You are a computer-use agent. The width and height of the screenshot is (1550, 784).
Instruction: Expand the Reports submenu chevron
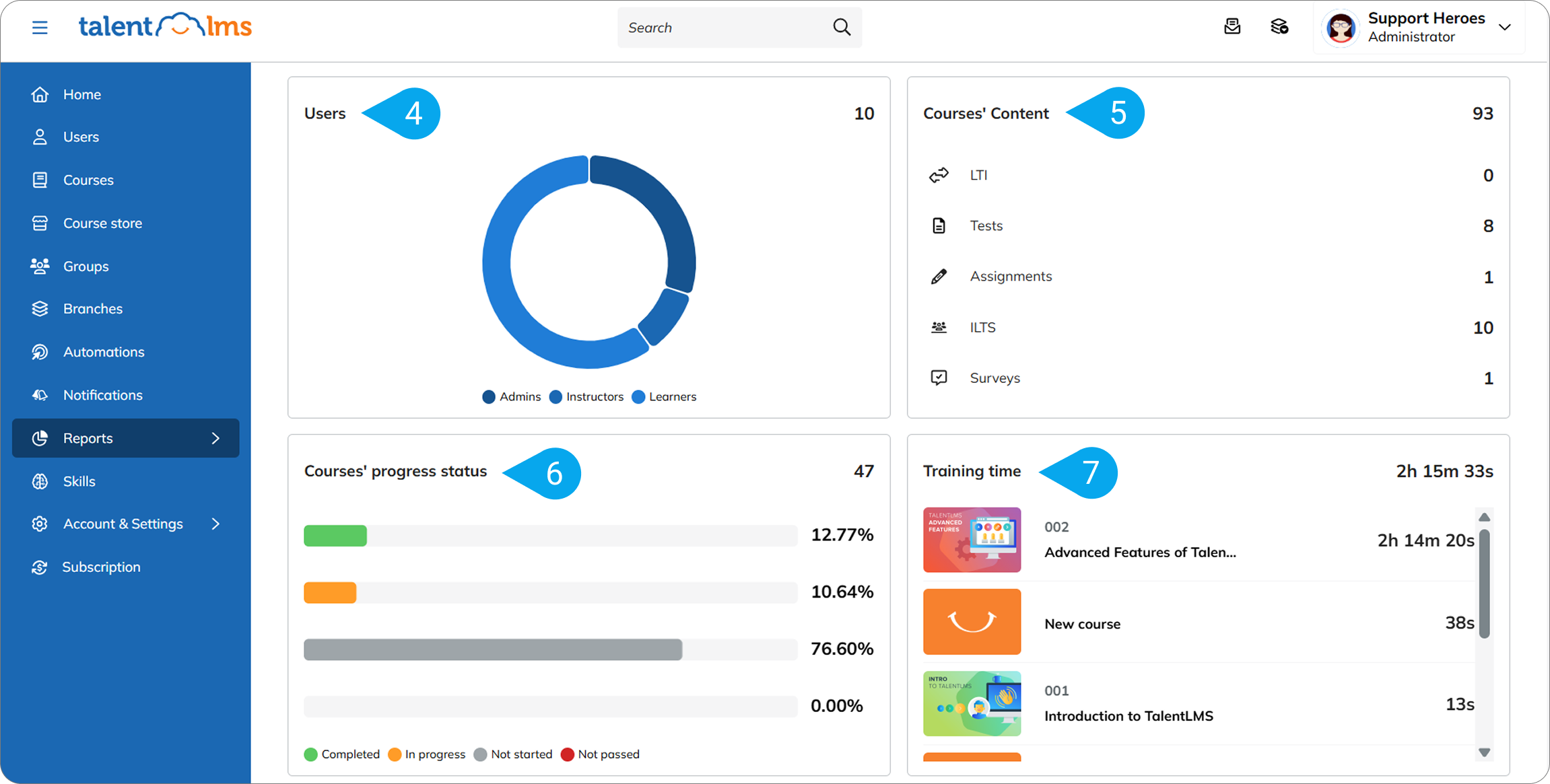pos(215,438)
